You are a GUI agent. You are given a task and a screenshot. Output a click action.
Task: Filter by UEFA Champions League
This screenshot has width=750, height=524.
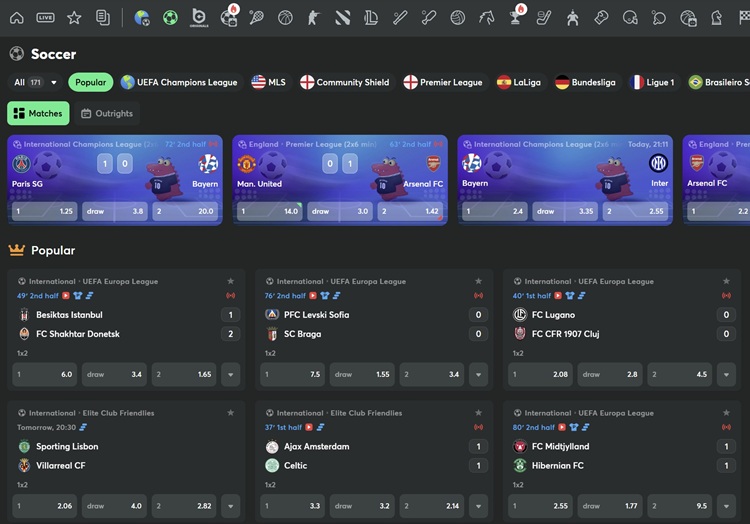179,82
